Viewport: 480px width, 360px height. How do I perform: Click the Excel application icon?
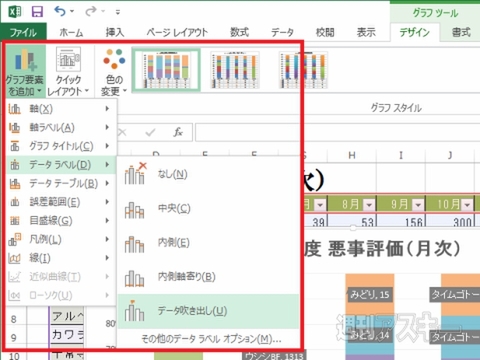coord(14,12)
